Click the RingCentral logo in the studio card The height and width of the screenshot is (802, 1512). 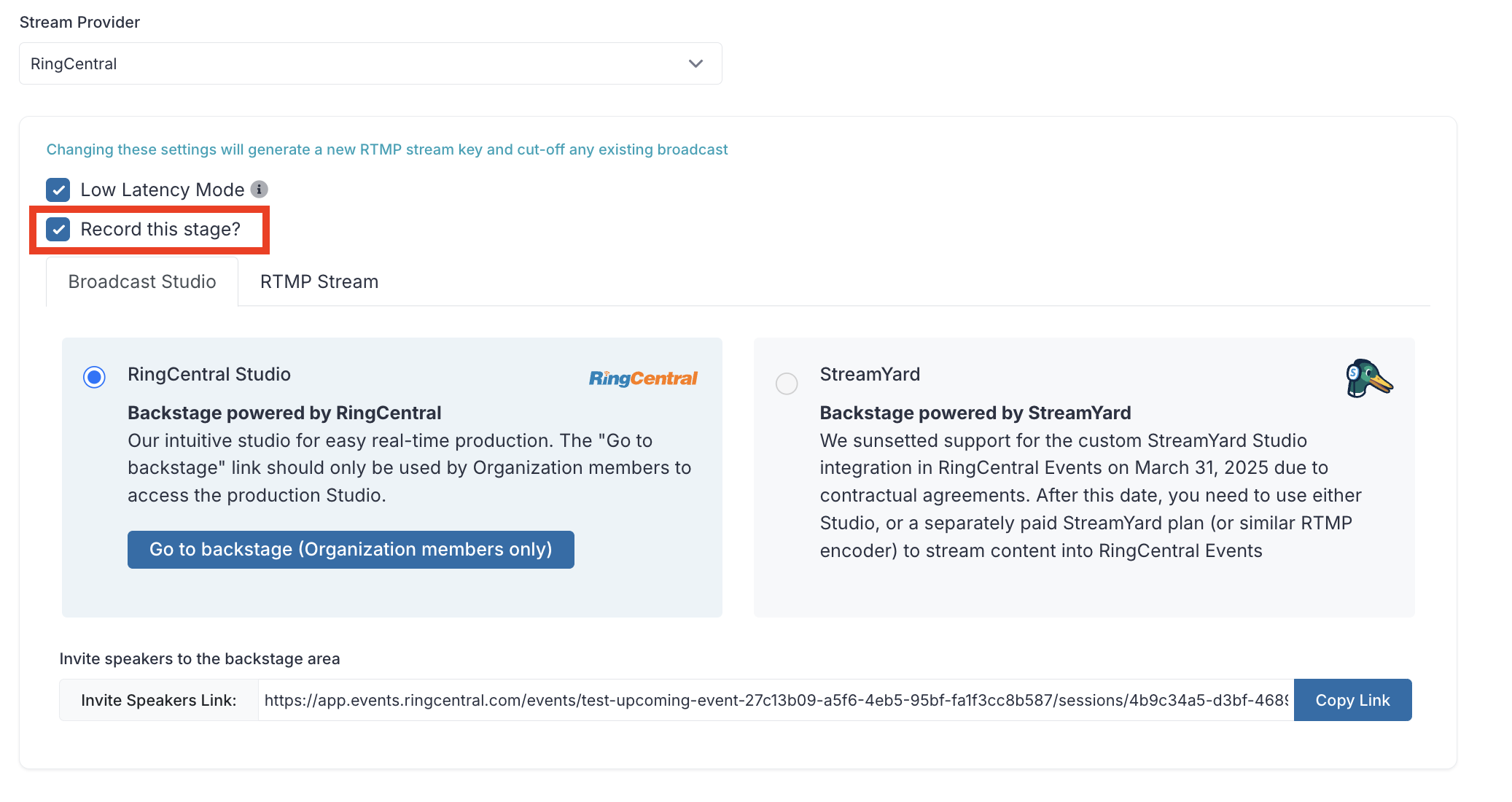[x=643, y=378]
